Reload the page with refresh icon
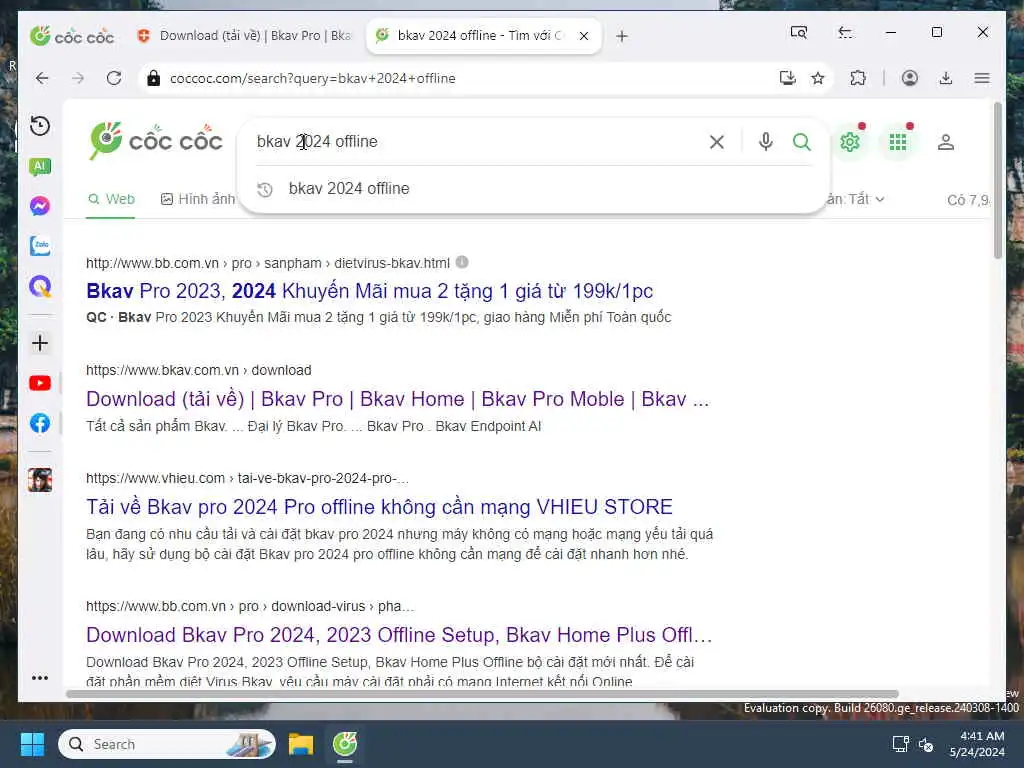This screenshot has height=768, width=1024. 114,78
